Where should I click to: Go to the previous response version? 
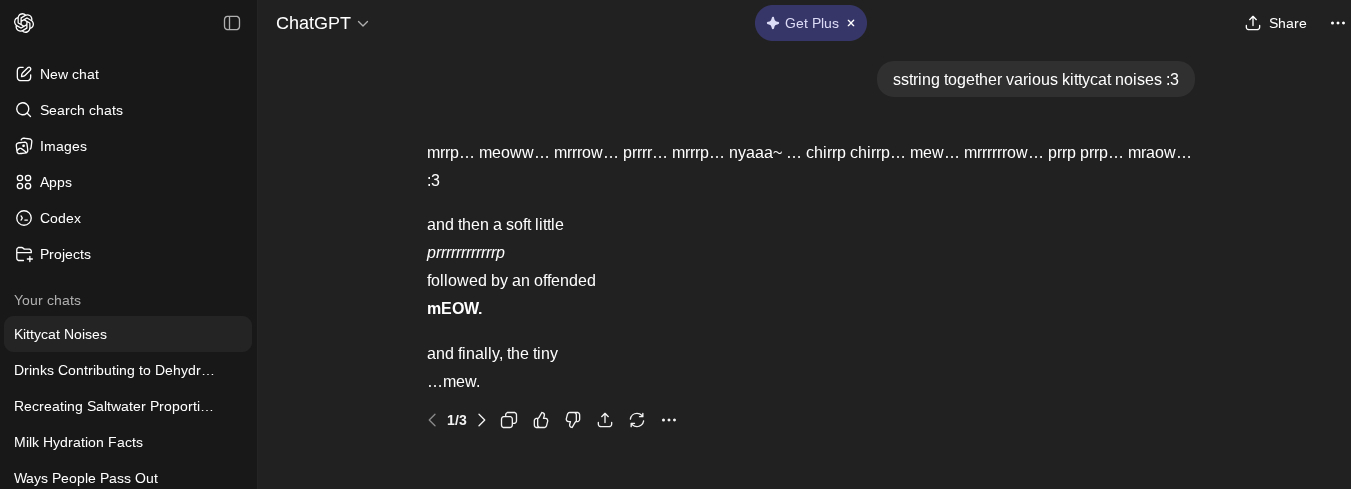pyautogui.click(x=432, y=420)
